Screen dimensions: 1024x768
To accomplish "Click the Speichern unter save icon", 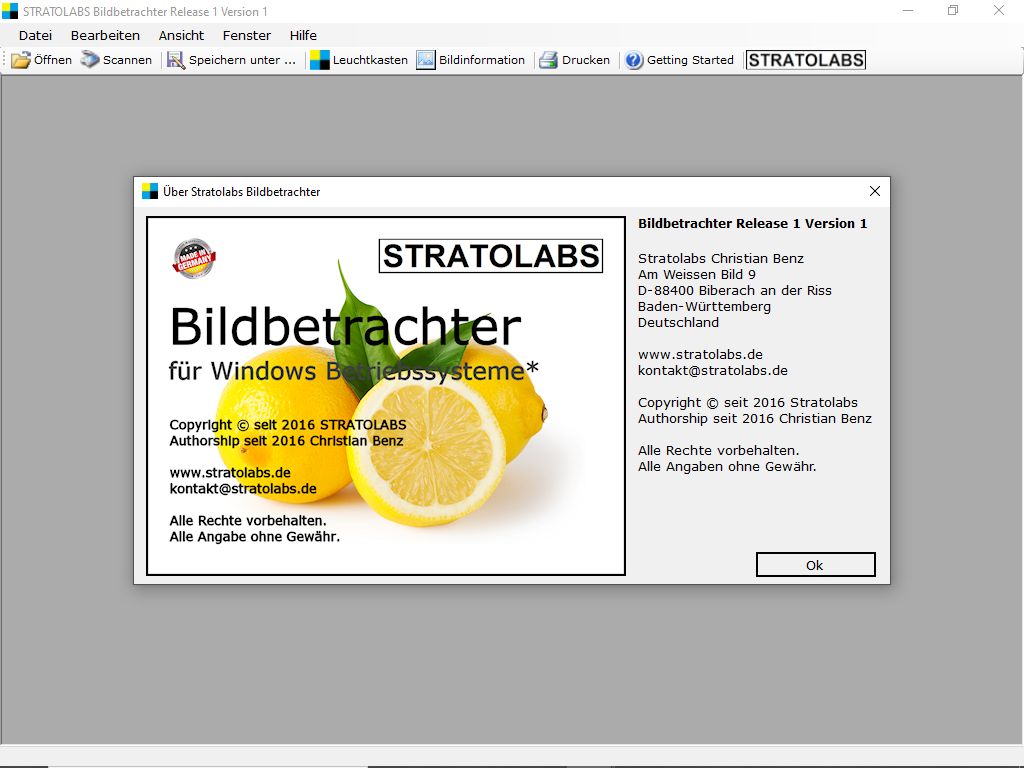I will click(x=176, y=60).
